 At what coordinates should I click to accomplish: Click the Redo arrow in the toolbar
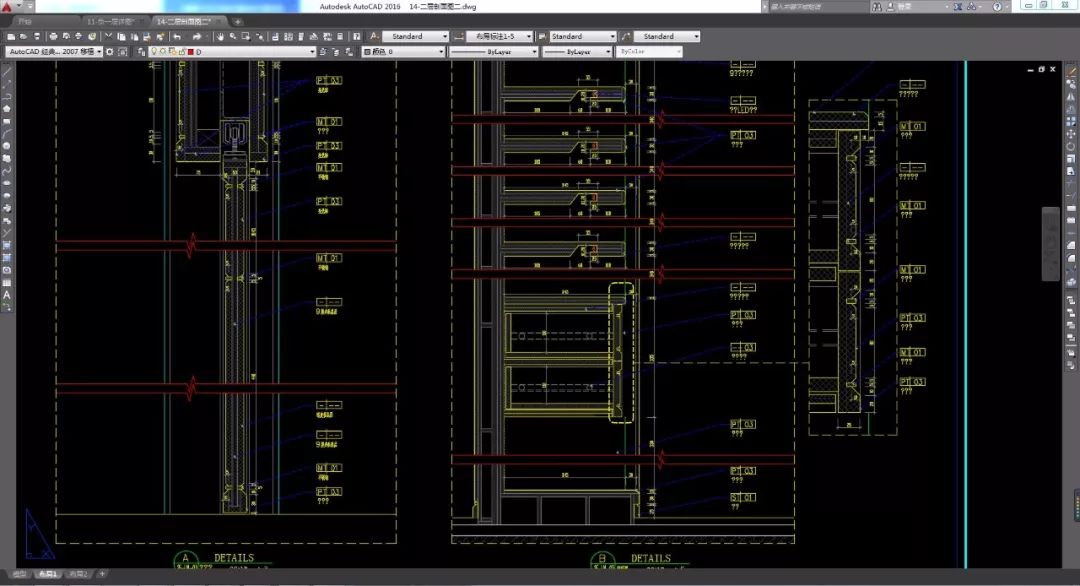click(197, 37)
